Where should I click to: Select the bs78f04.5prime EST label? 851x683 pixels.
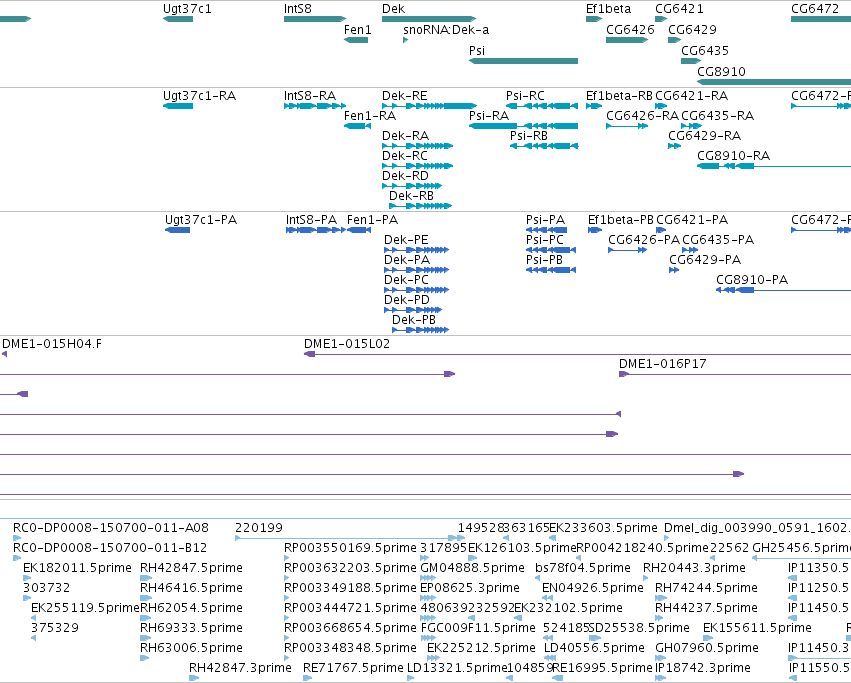tap(583, 567)
